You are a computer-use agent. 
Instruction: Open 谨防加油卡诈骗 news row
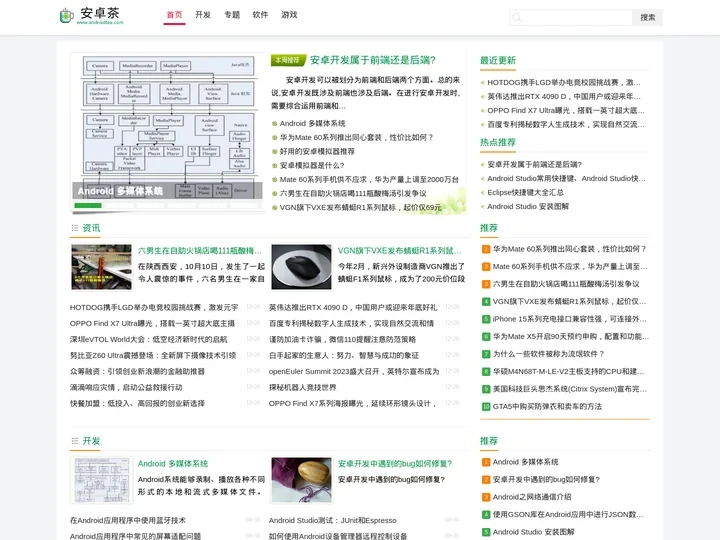click(343, 339)
